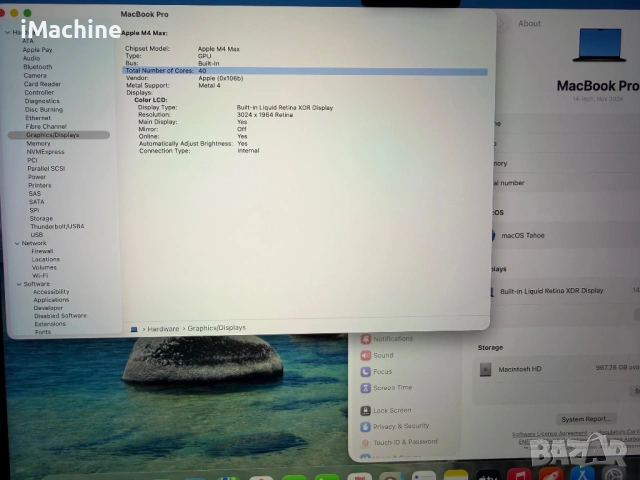Open NVMExpress entry
Screen dimensions: 640x480
(x=45, y=152)
